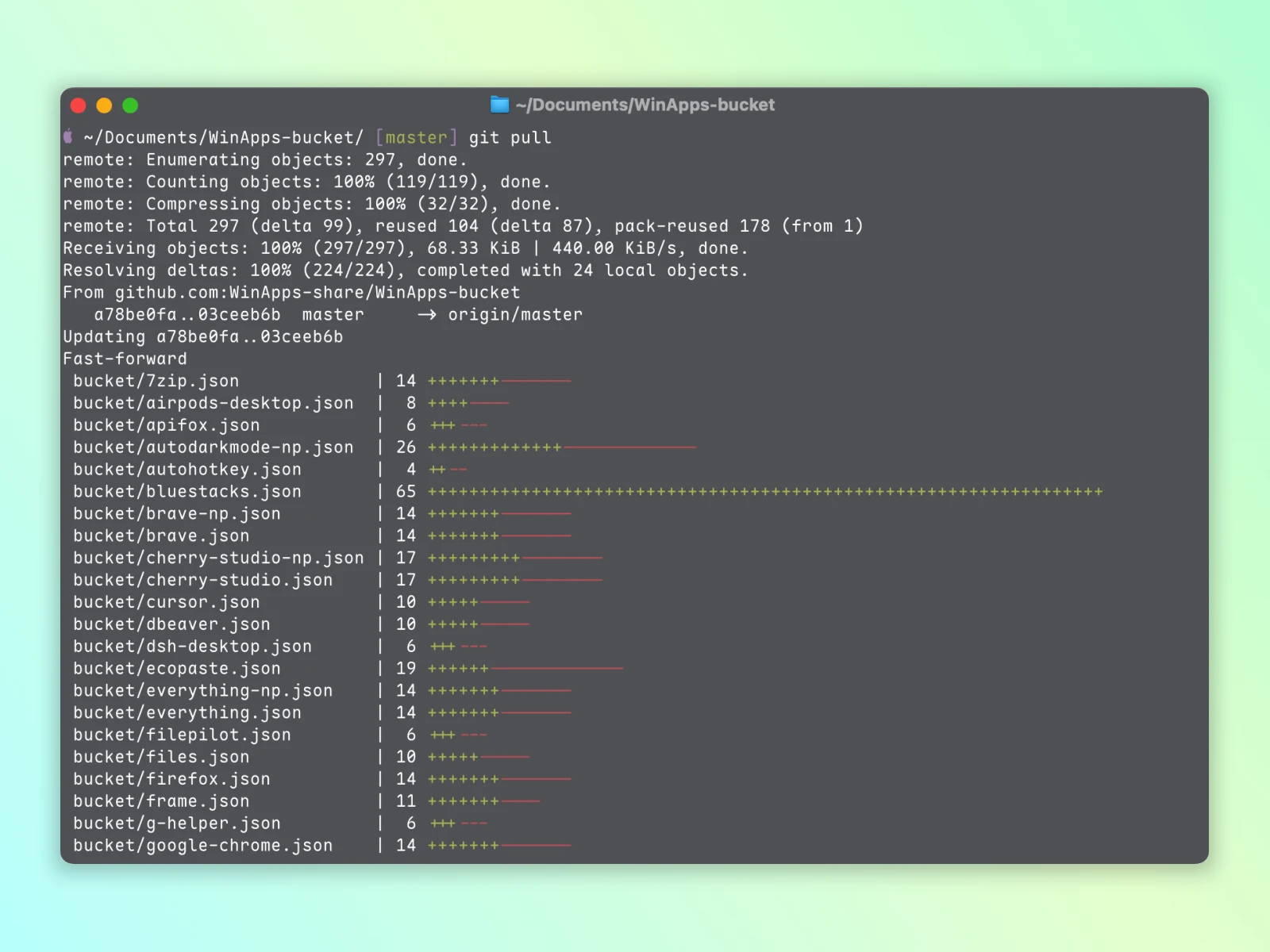1270x952 pixels.
Task: Click the file name bucket/cursor.json
Action: click(x=167, y=602)
